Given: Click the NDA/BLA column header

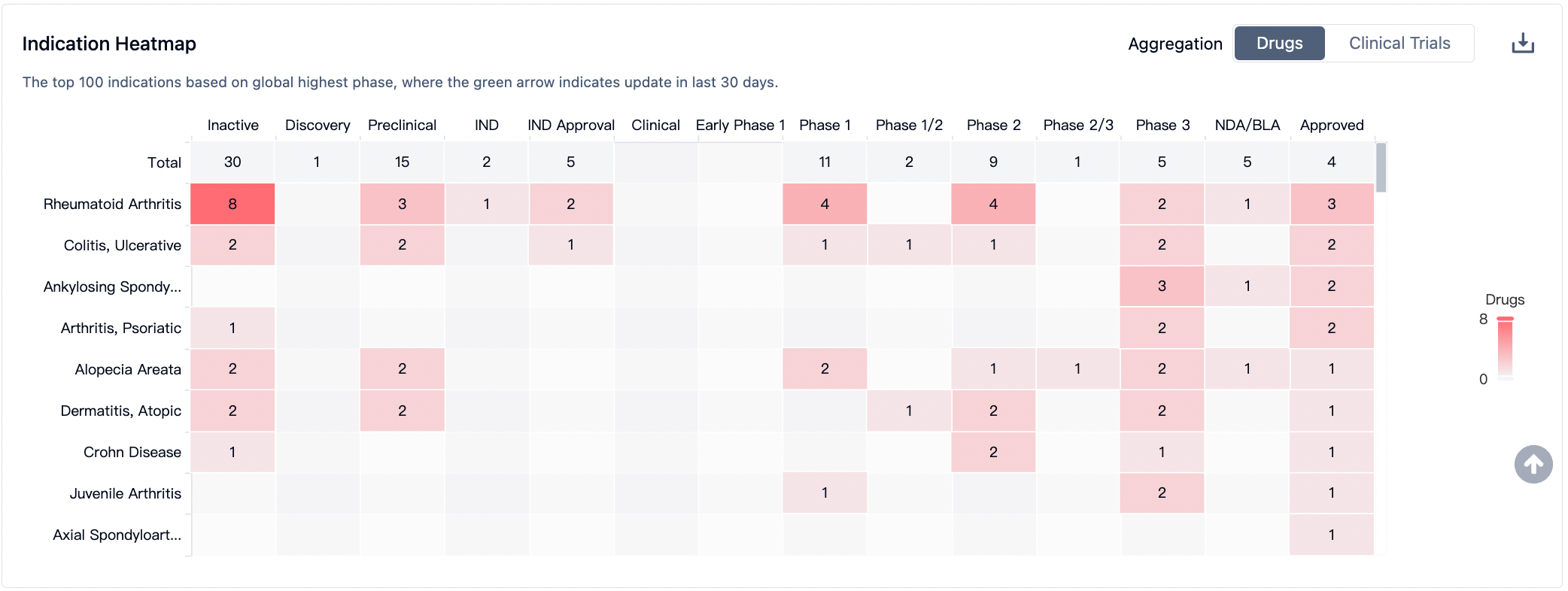Looking at the screenshot, I should (x=1247, y=125).
